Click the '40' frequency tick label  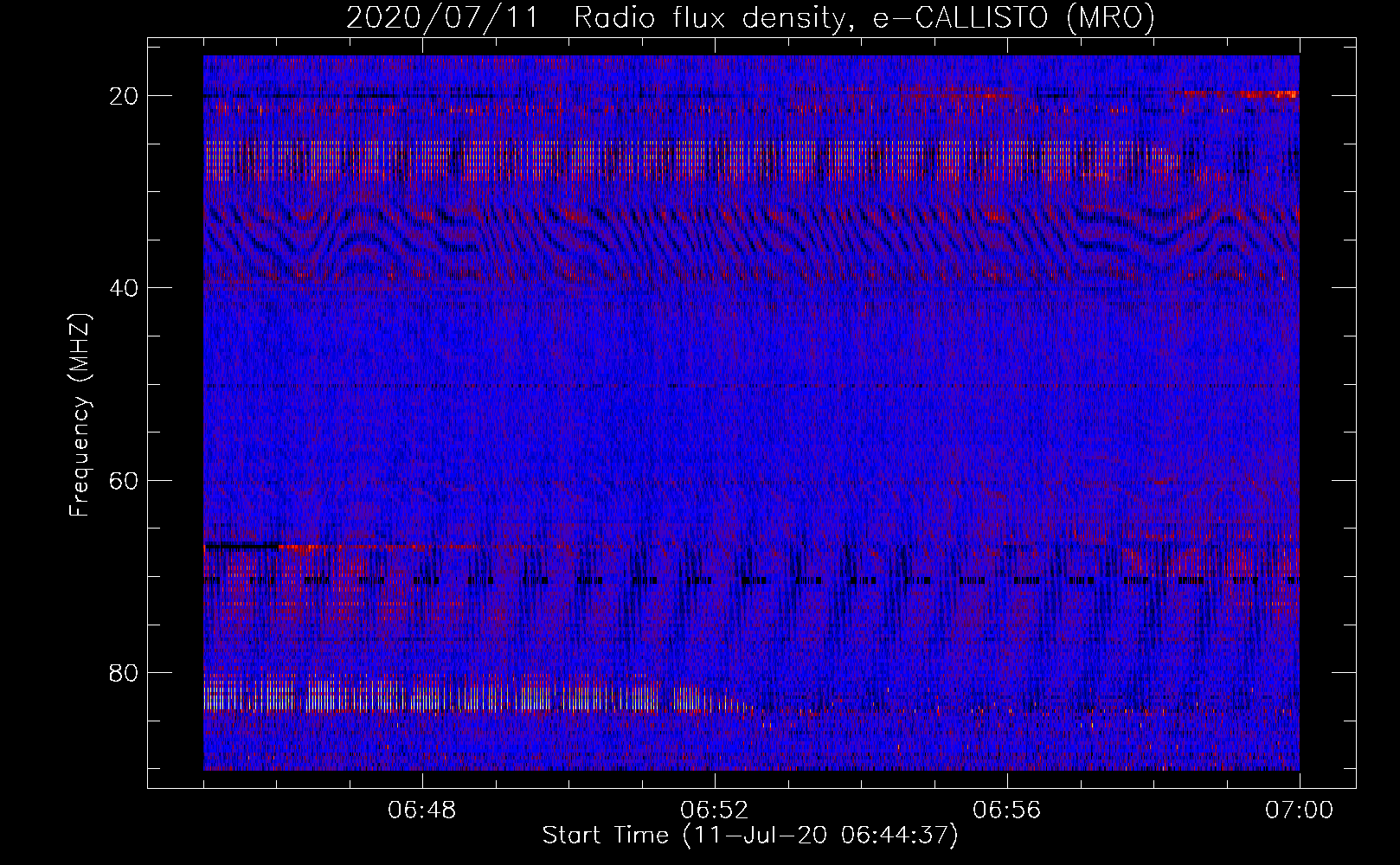click(125, 288)
